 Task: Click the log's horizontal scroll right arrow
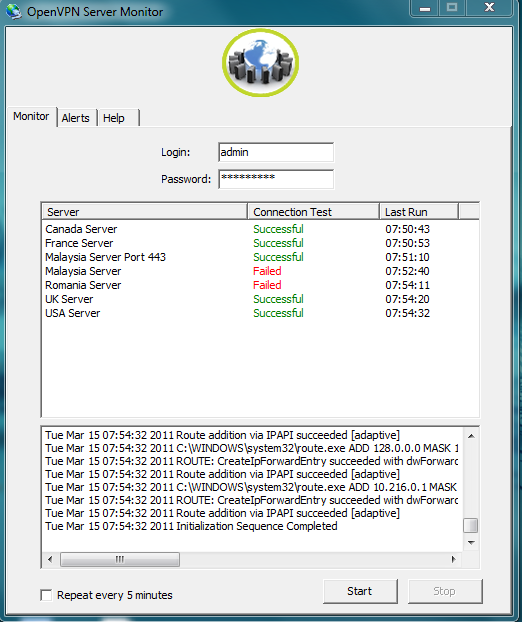click(x=454, y=559)
